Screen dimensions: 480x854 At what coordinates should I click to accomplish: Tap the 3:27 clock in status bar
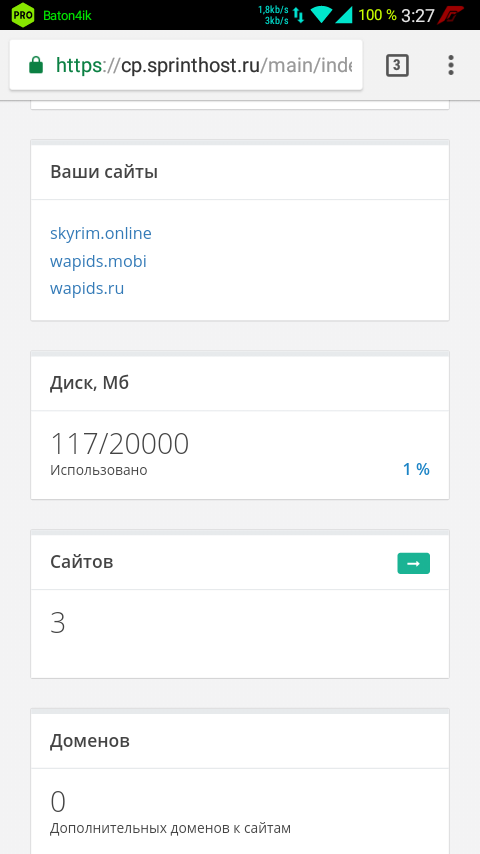click(x=417, y=15)
